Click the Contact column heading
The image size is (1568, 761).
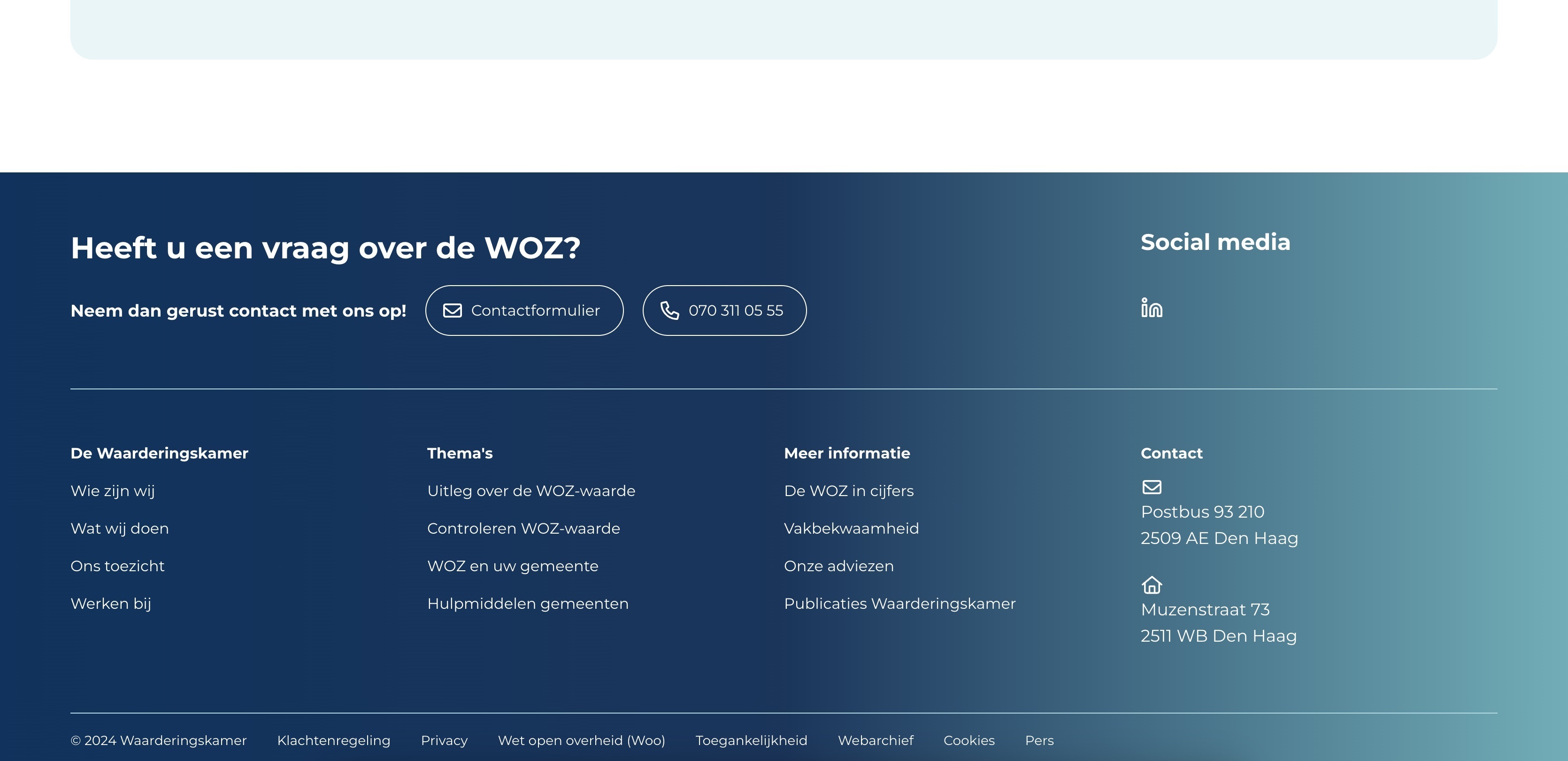click(1171, 453)
